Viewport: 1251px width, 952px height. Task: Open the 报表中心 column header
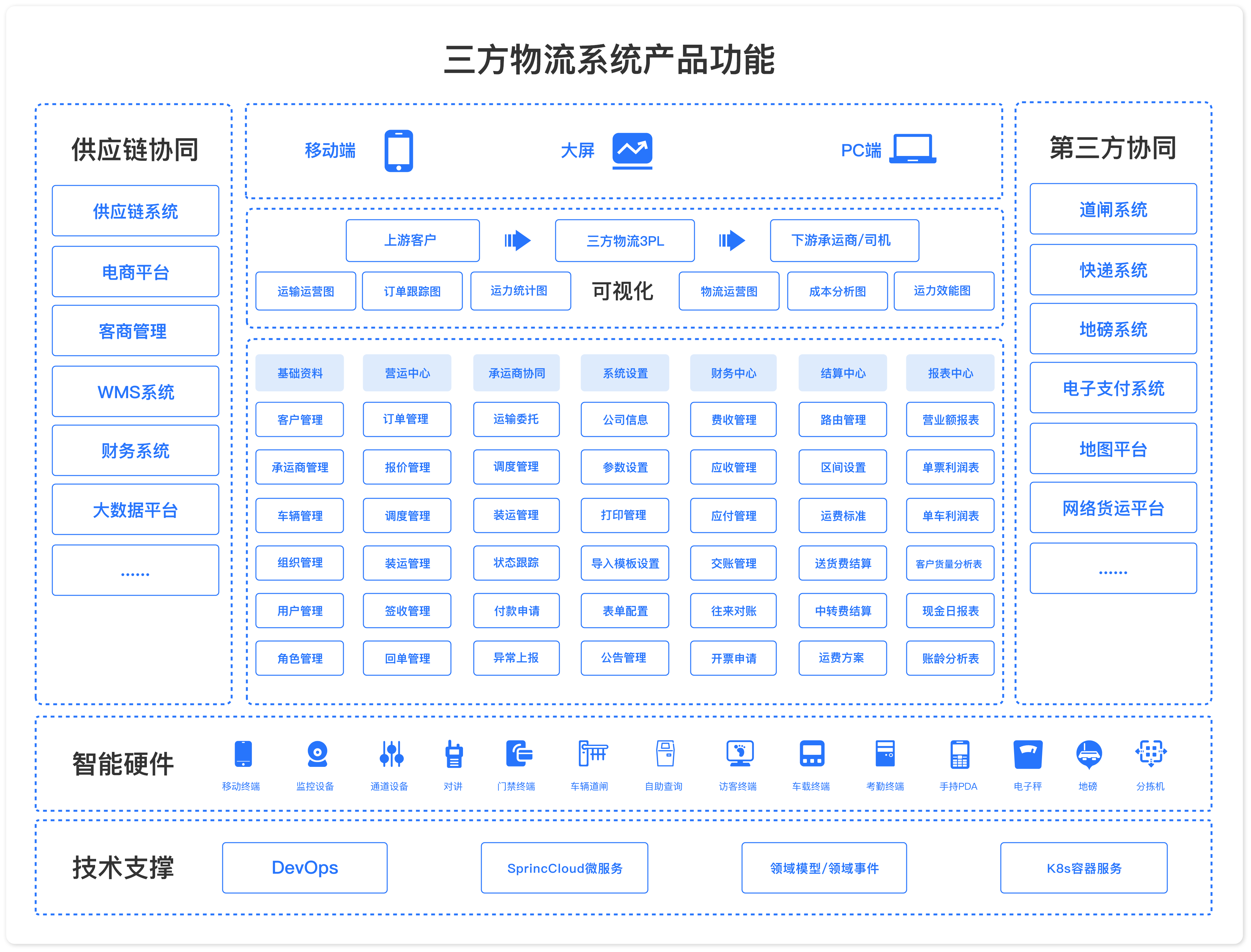pos(950,373)
